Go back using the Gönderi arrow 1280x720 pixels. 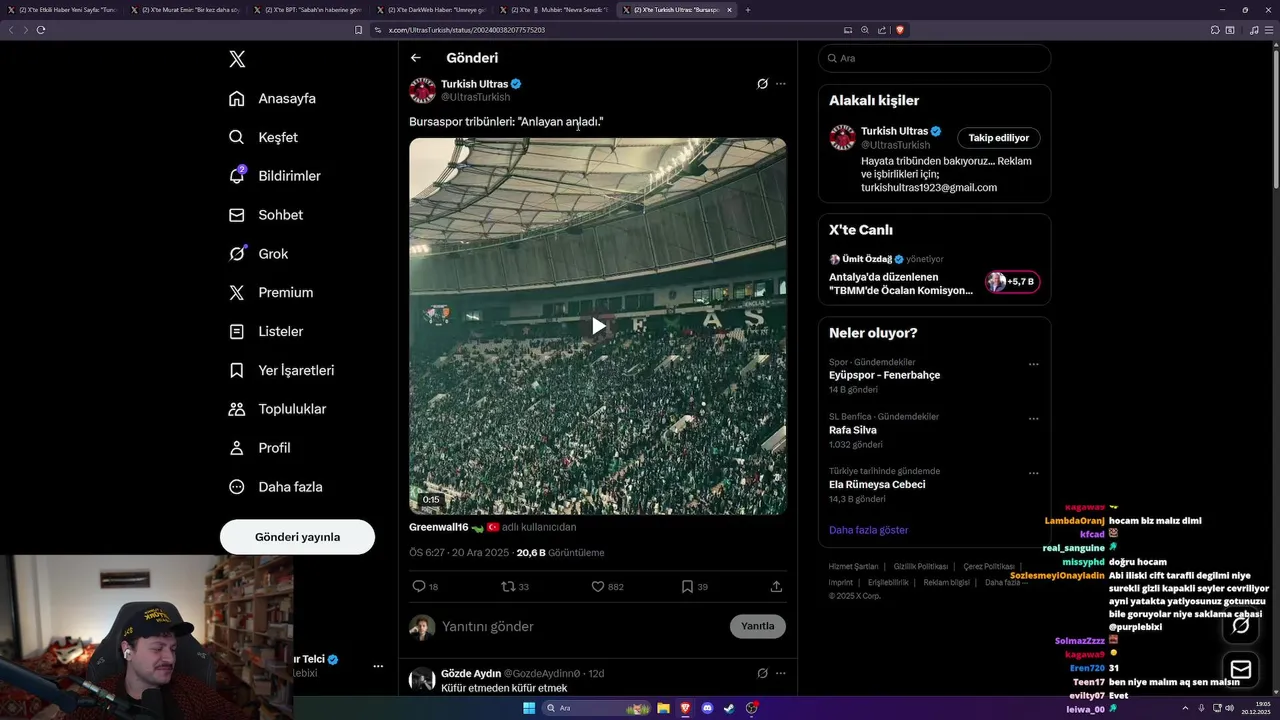(x=416, y=58)
